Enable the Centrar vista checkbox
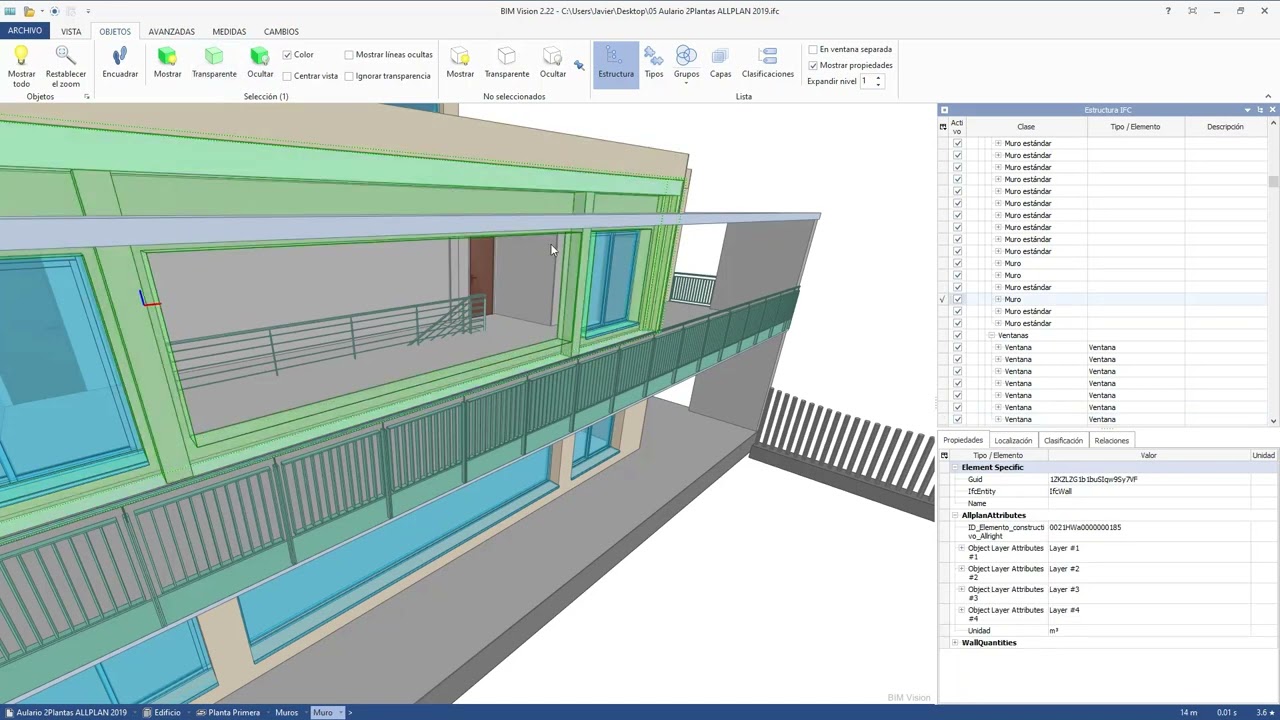The height and width of the screenshot is (720, 1280). [x=287, y=76]
